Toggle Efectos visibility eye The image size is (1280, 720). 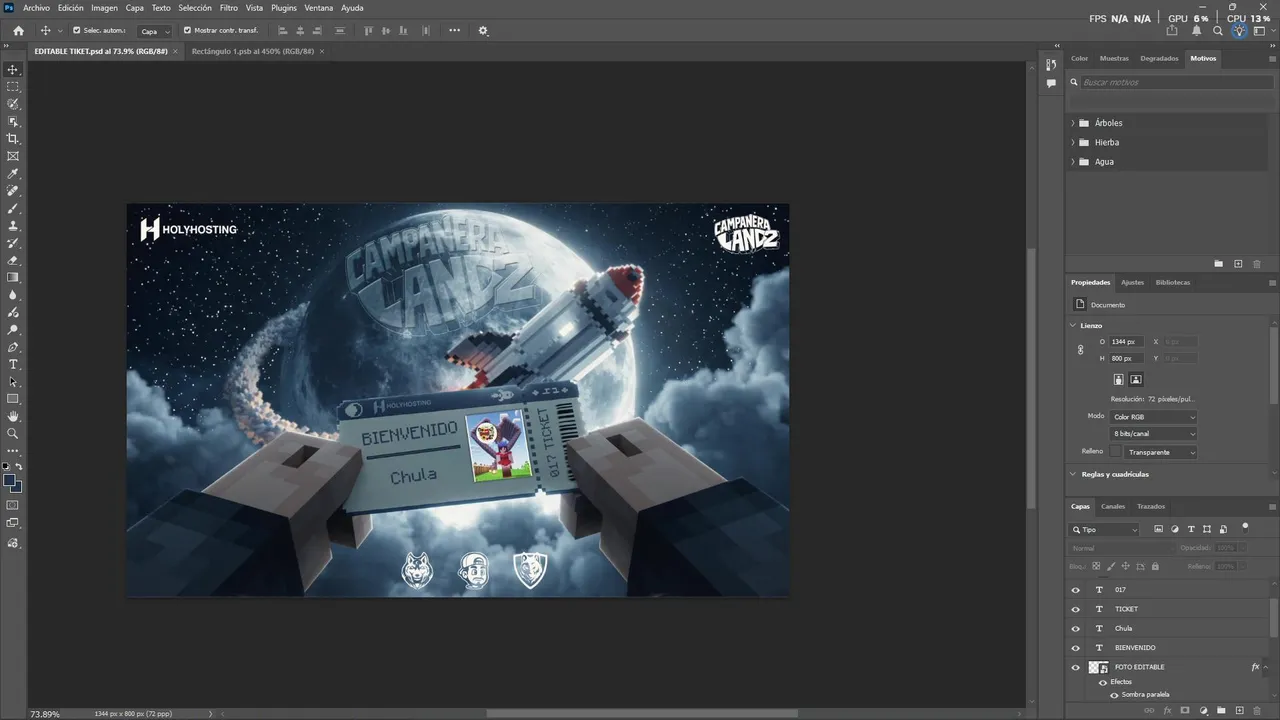tap(1103, 682)
